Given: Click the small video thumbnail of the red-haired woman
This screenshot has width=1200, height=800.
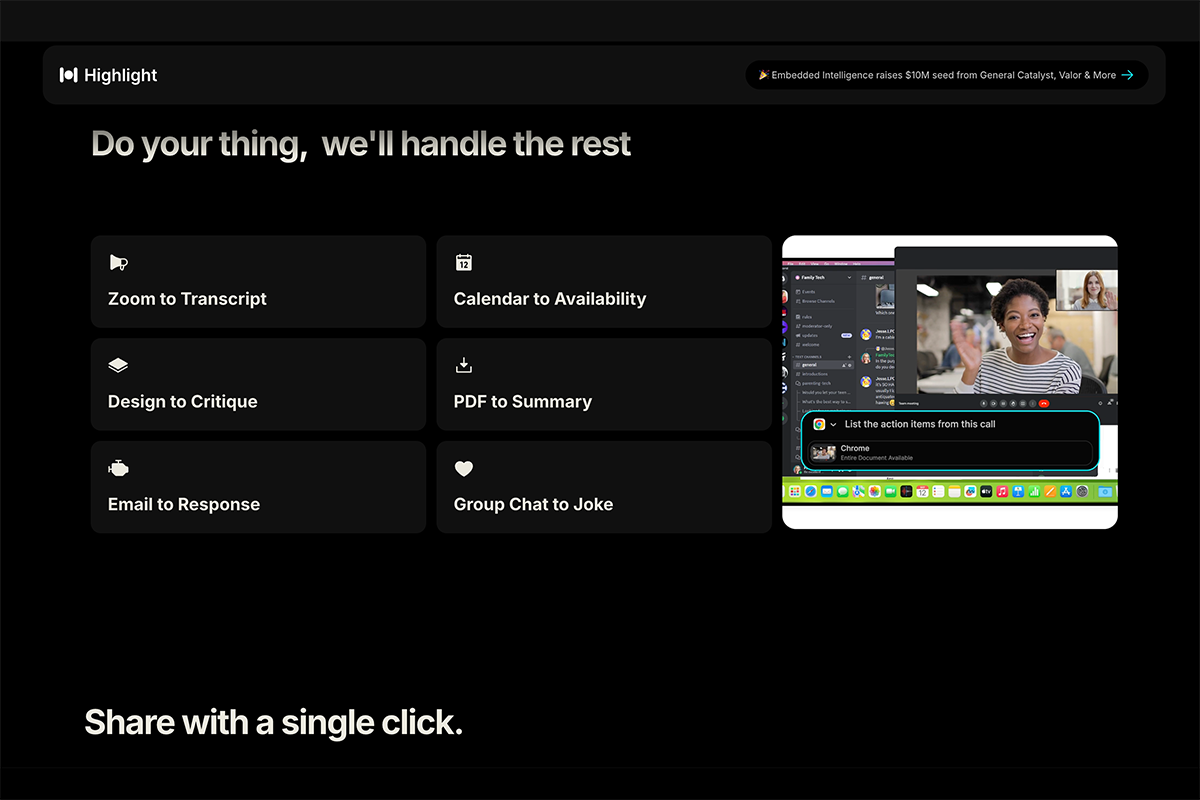Looking at the screenshot, I should point(1086,290).
